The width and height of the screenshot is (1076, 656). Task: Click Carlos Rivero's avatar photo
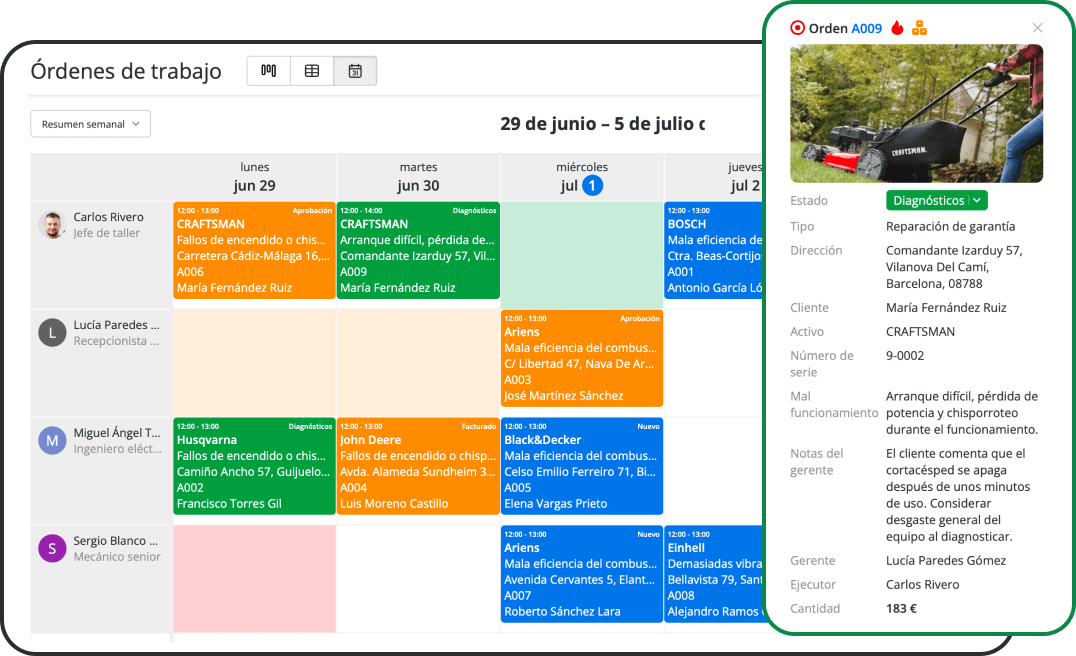[52, 225]
